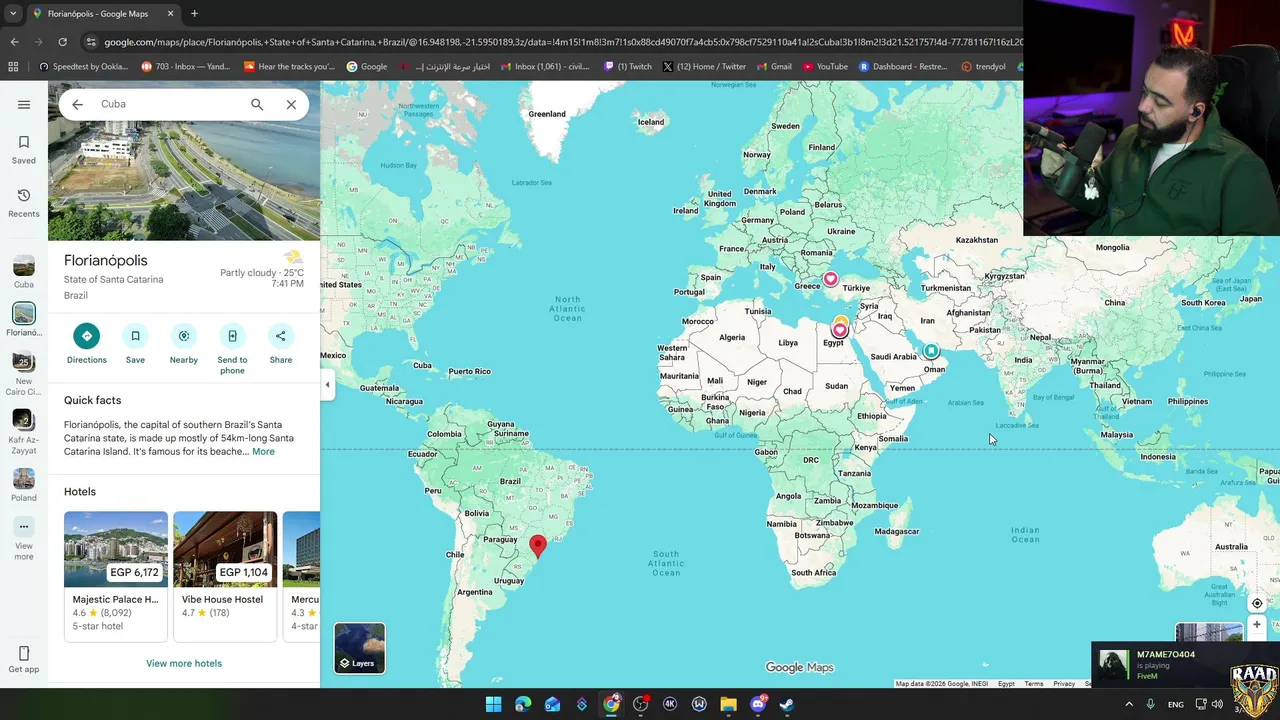Click the pink heart pin near Greece
The image size is (1280, 720).
[830, 279]
